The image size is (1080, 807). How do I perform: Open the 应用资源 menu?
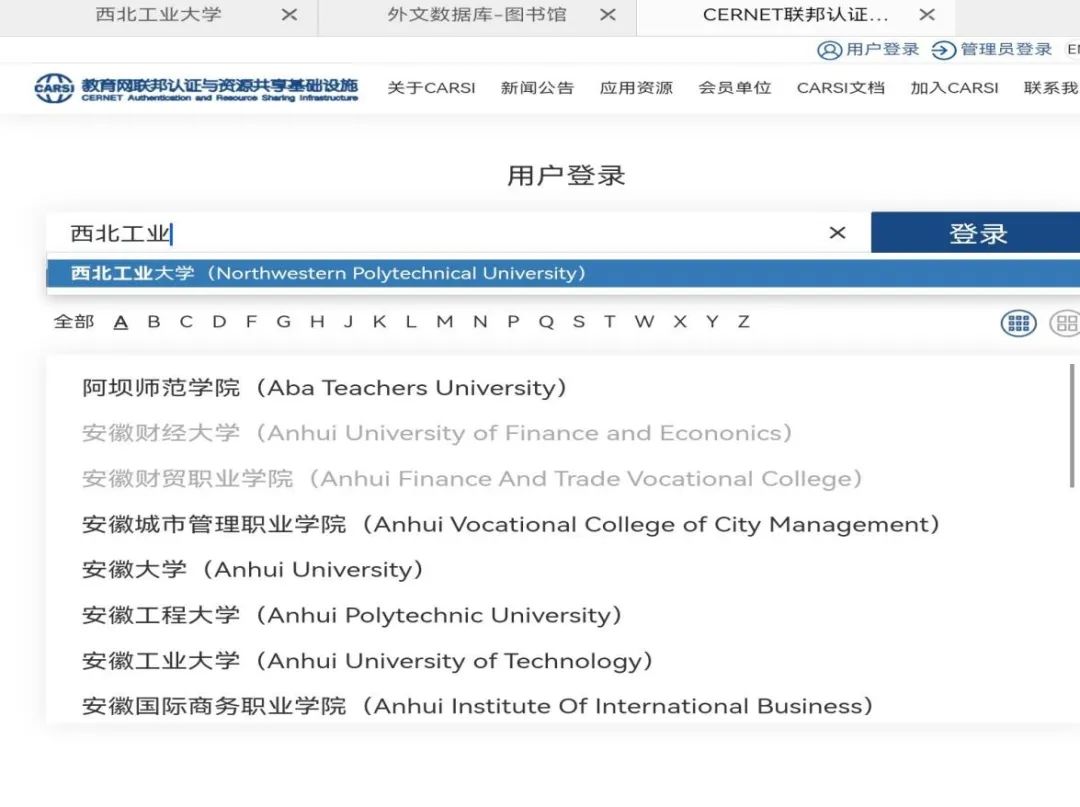point(636,88)
